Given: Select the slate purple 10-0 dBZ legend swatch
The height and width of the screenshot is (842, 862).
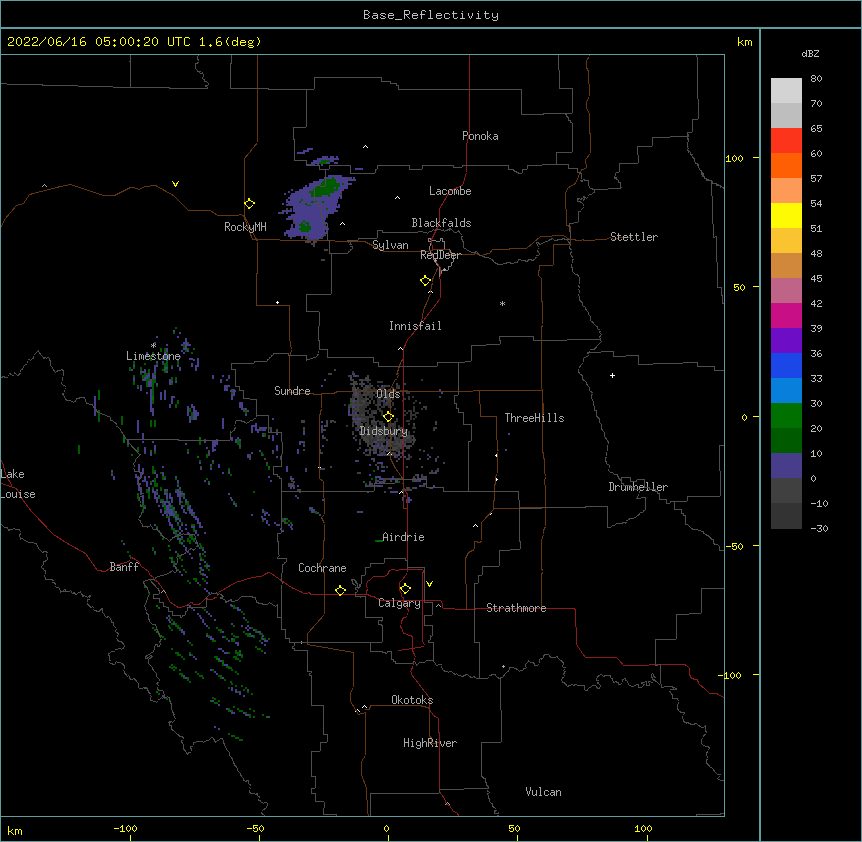Looking at the screenshot, I should [786, 466].
